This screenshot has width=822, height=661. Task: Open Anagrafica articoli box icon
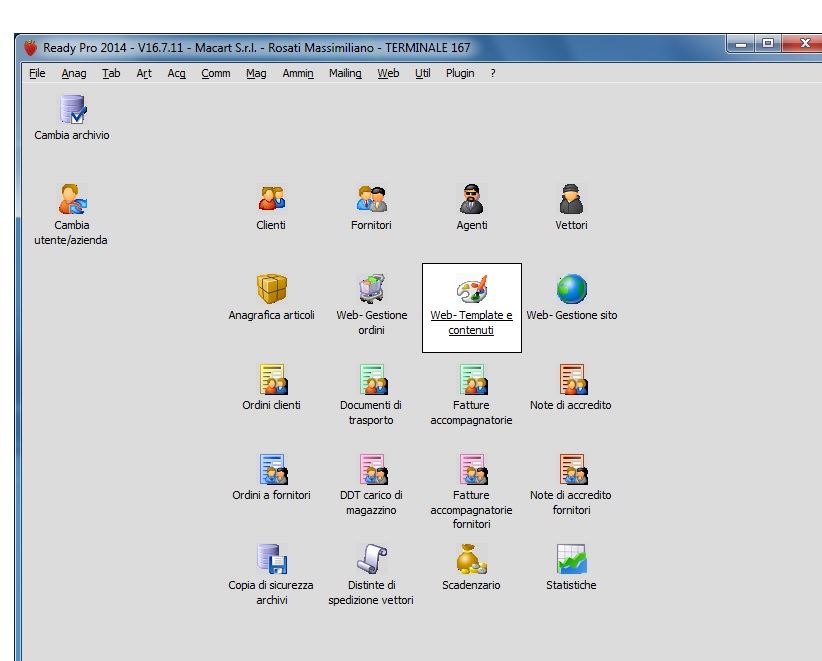[272, 289]
